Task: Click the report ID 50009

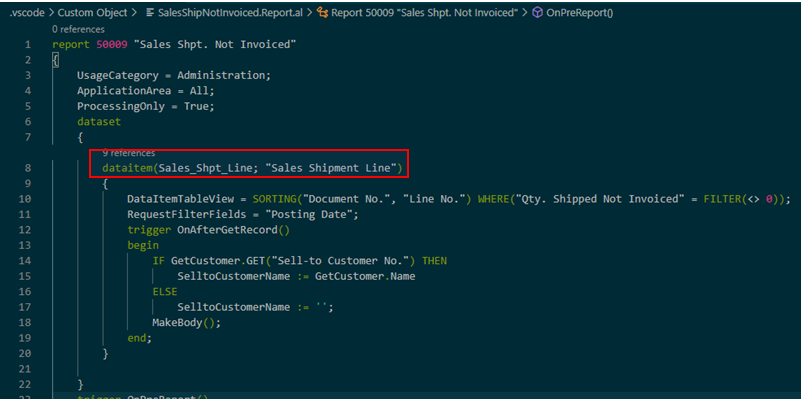Action: pyautogui.click(x=111, y=45)
